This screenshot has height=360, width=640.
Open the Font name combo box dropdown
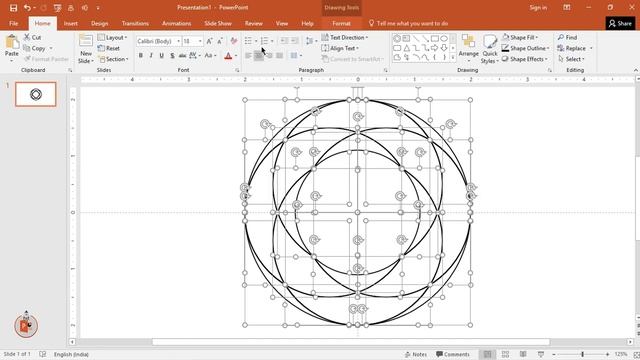pyautogui.click(x=178, y=41)
